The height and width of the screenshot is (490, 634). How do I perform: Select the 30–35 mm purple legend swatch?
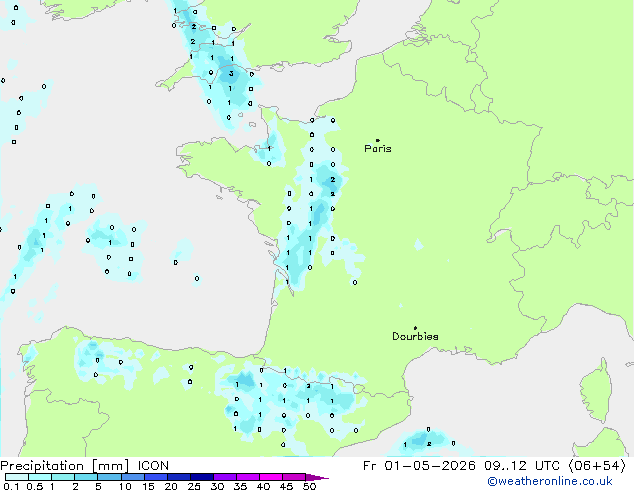(224, 477)
